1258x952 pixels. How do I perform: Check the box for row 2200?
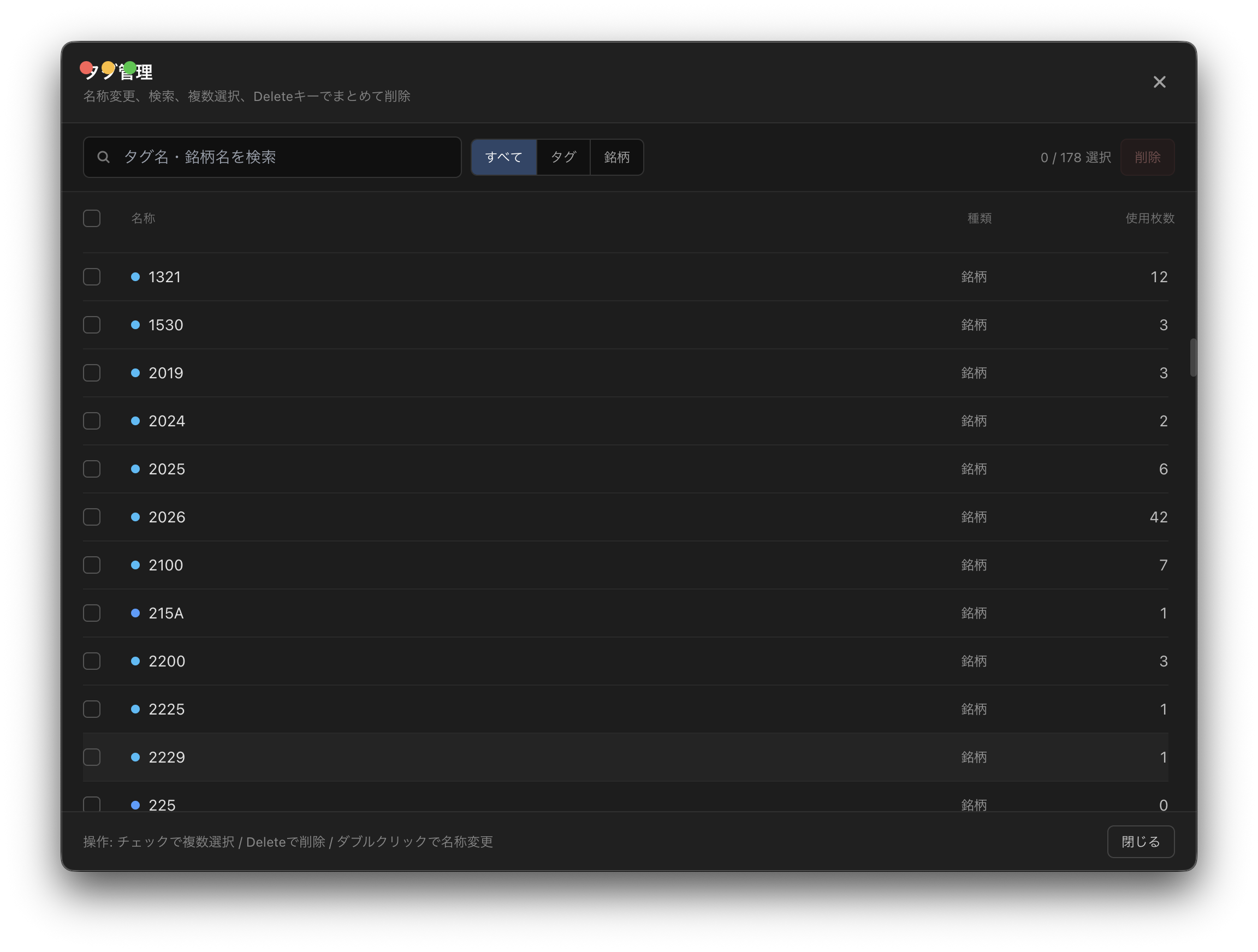(x=92, y=662)
